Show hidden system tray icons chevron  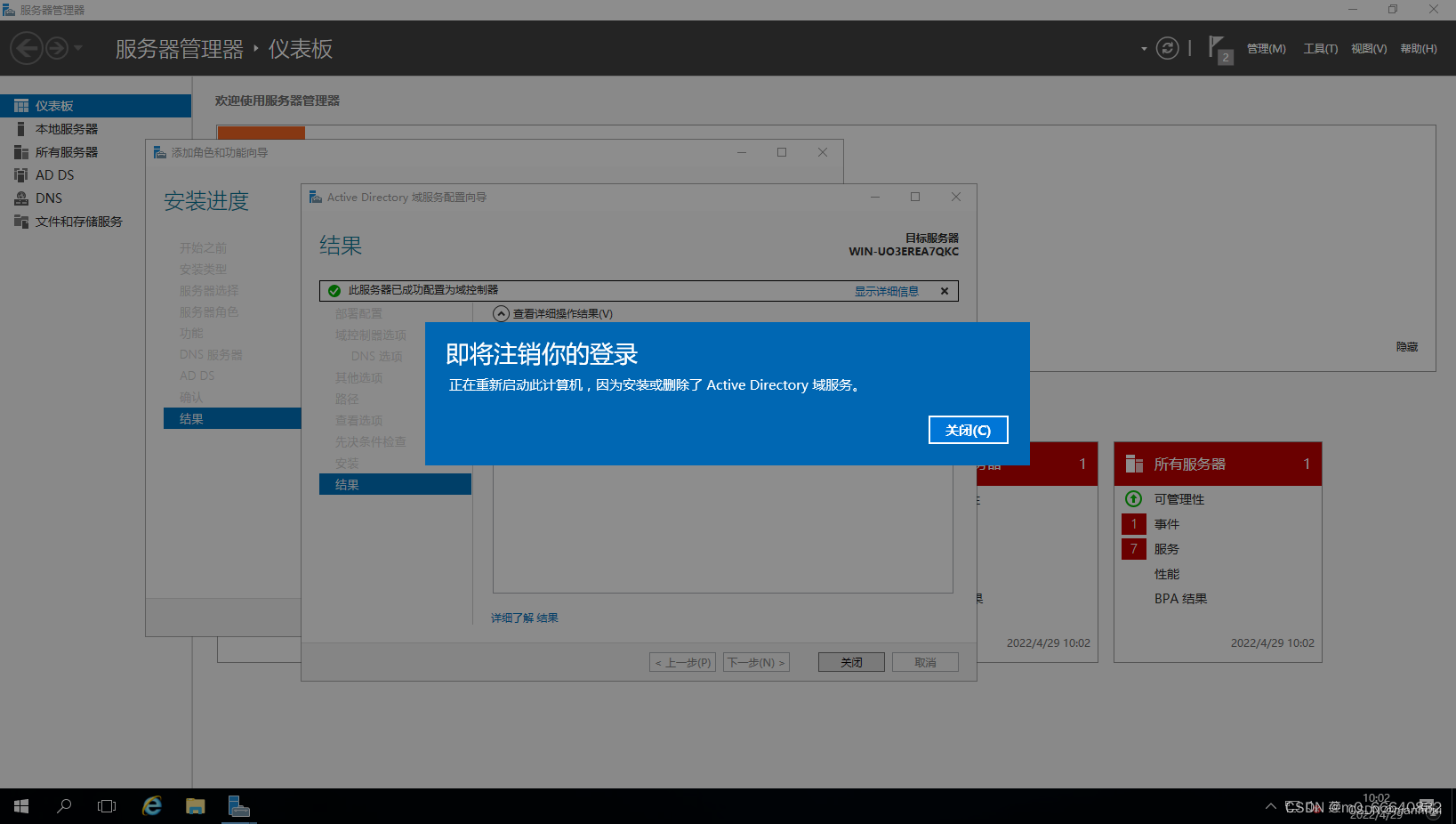(1270, 806)
